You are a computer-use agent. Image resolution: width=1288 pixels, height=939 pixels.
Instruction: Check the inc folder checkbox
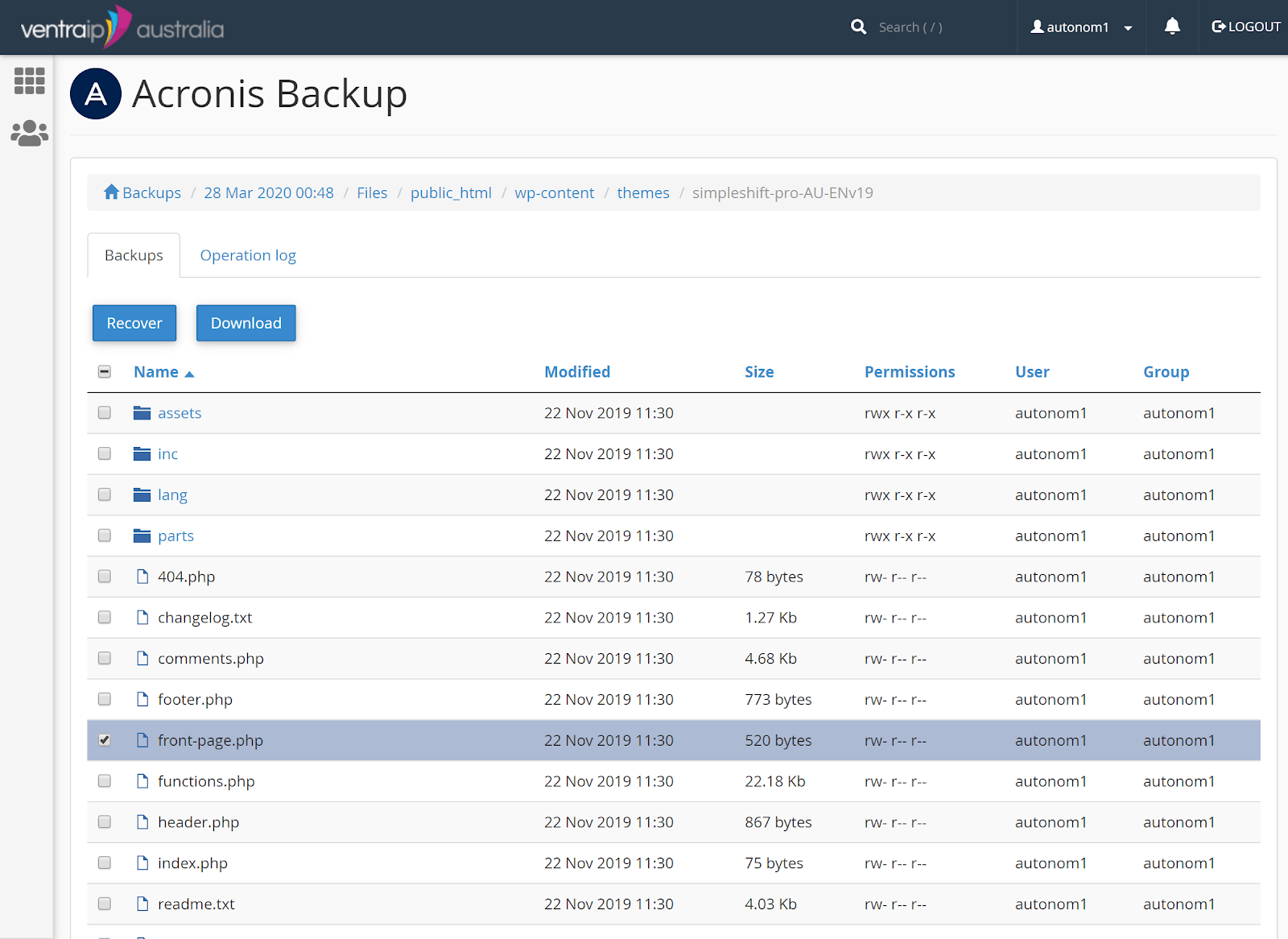[x=105, y=453]
